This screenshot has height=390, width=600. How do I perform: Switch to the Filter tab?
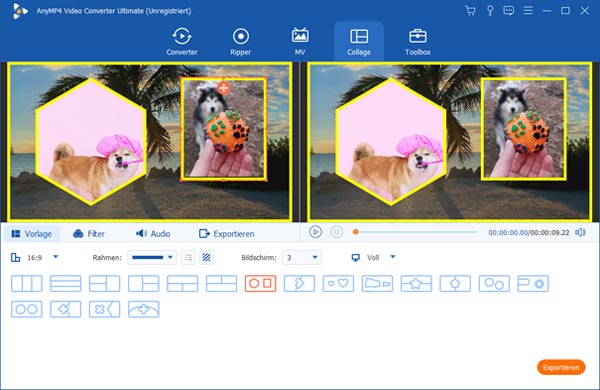tap(88, 234)
